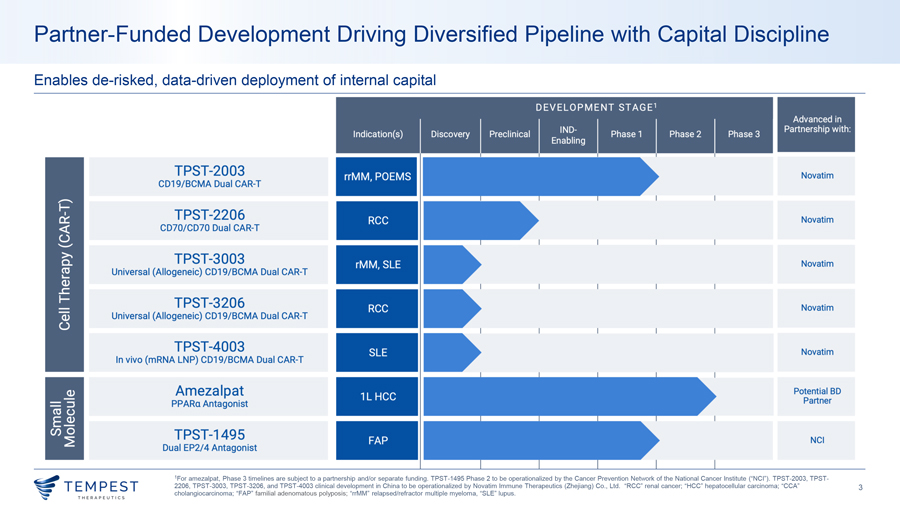Click 'CD70/CD70 Dual CAR-T' description
The width and height of the screenshot is (900, 506).
[210, 228]
